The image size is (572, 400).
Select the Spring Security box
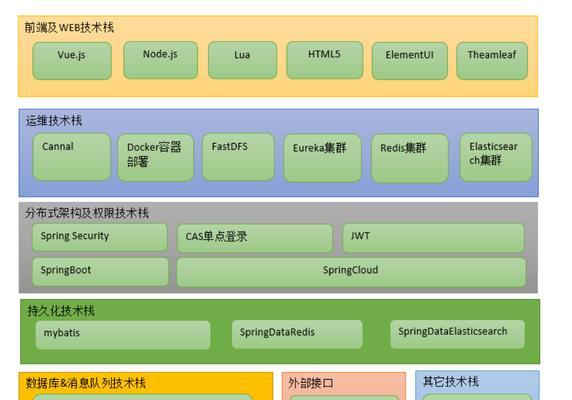[x=100, y=237]
